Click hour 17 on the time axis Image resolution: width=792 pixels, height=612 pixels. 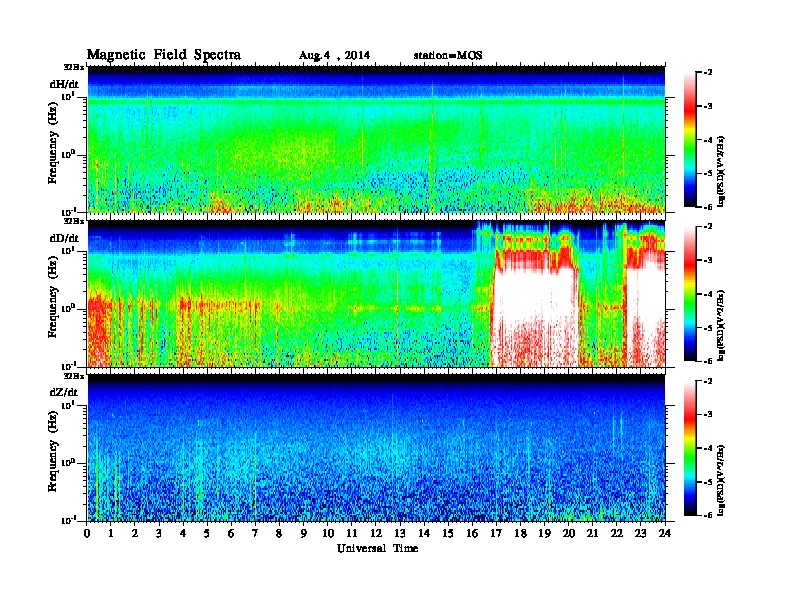click(496, 534)
